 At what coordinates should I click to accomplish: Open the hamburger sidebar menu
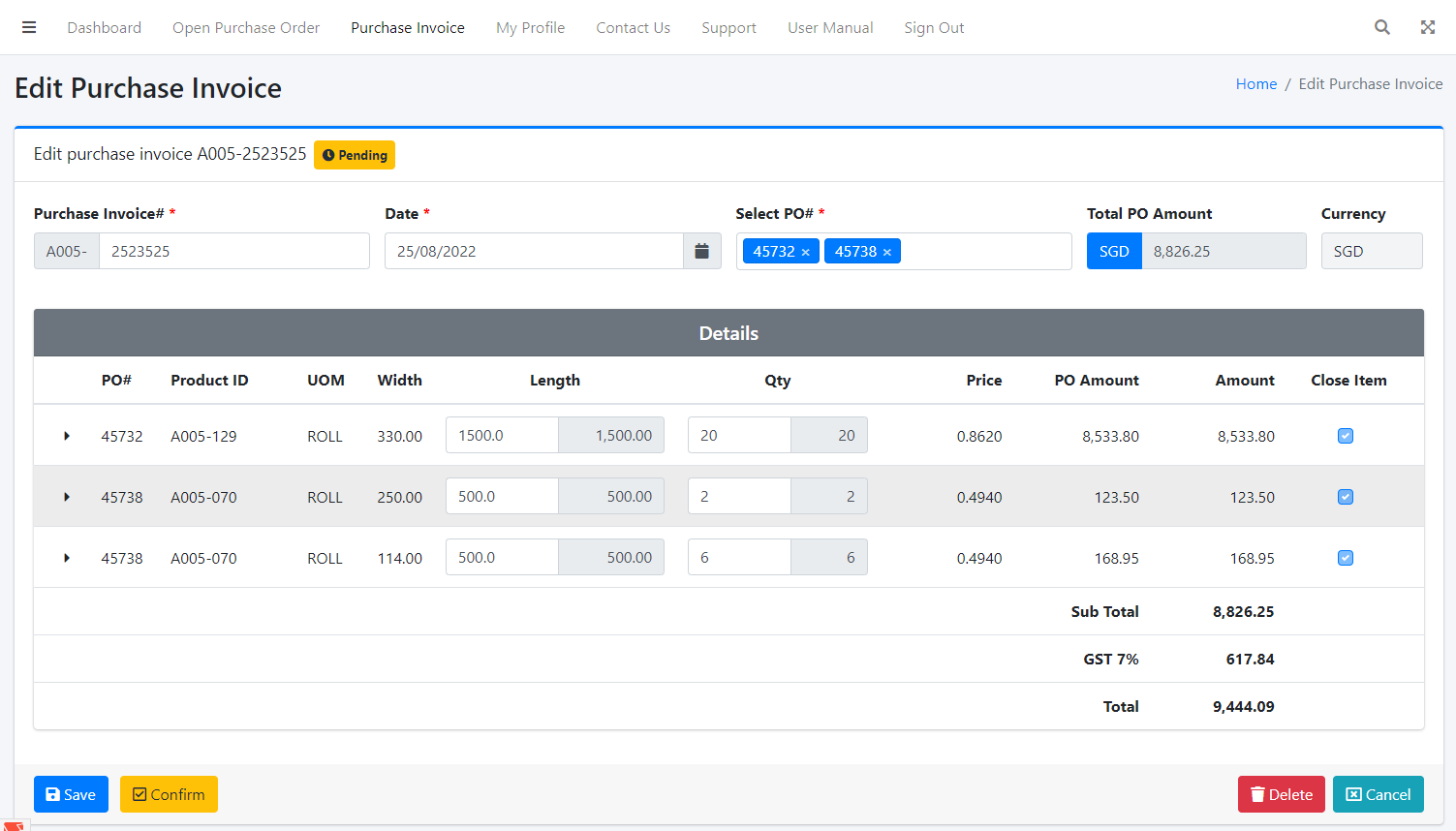pos(29,27)
